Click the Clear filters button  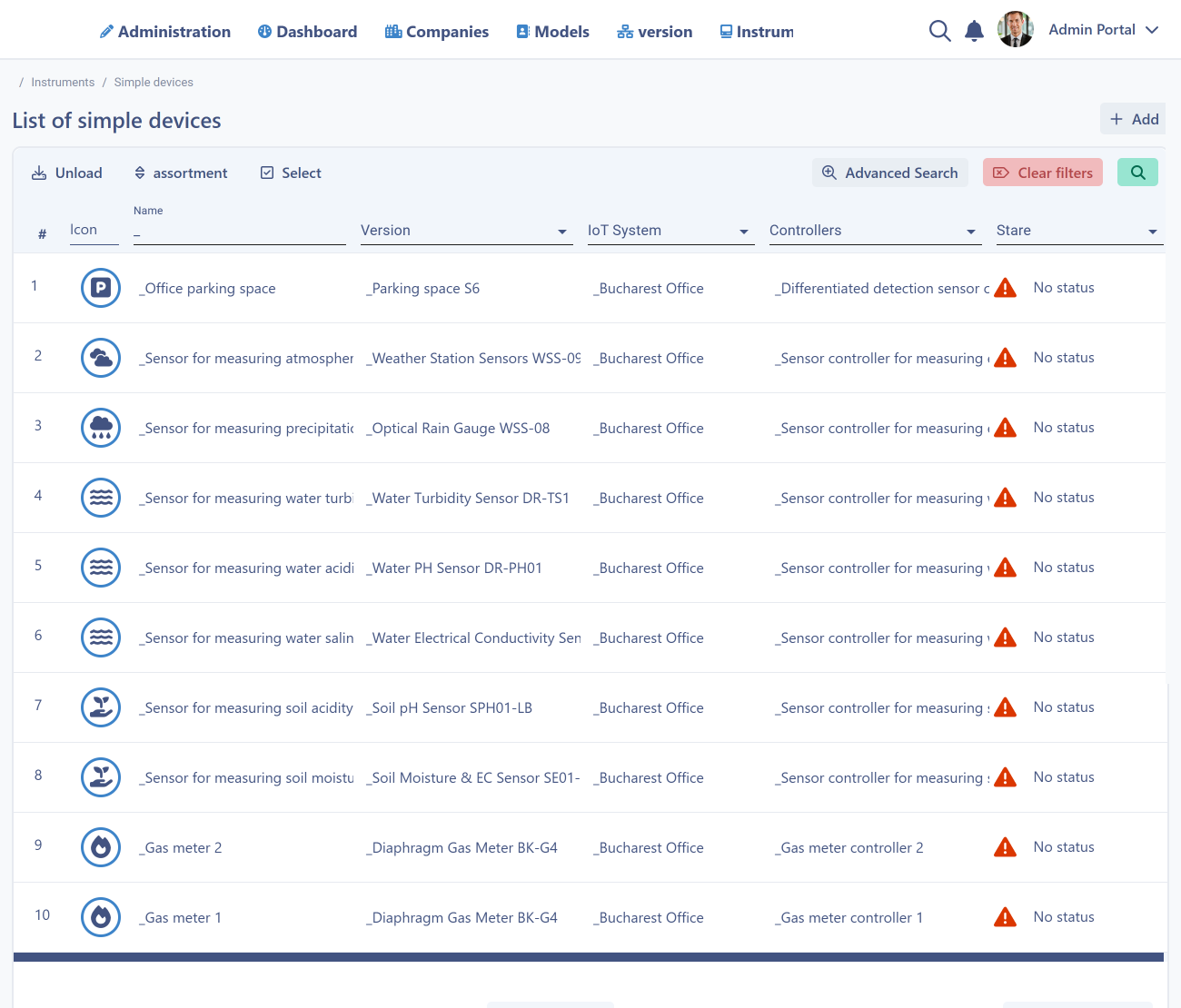pyautogui.click(x=1043, y=173)
